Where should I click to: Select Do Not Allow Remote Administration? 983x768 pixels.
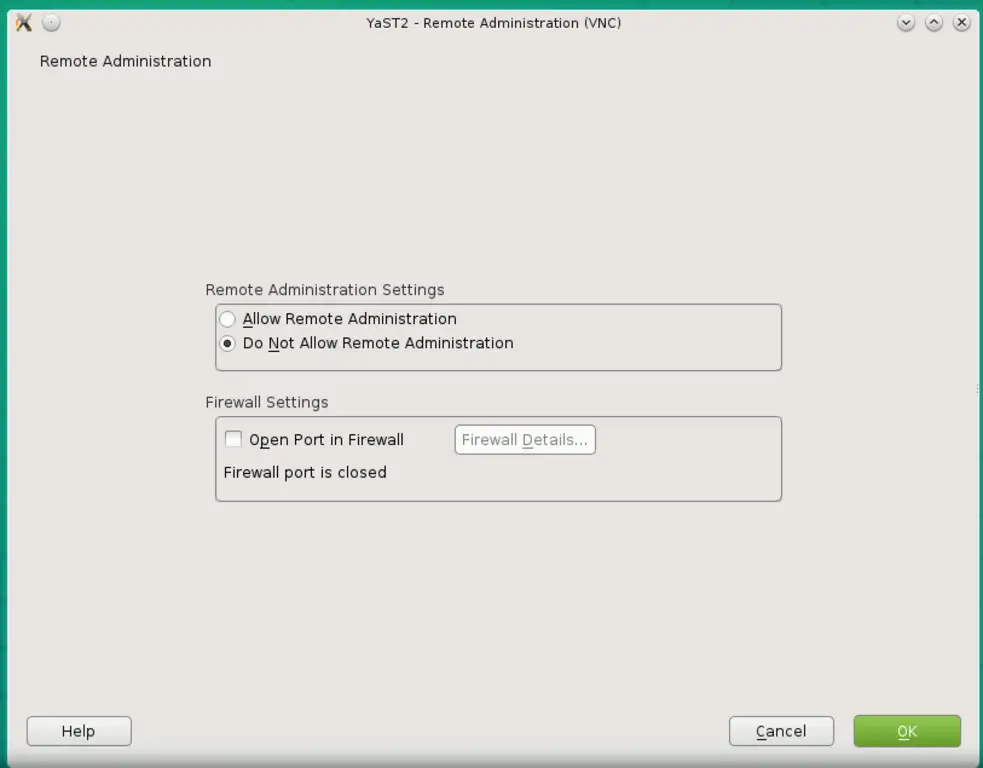click(x=367, y=343)
